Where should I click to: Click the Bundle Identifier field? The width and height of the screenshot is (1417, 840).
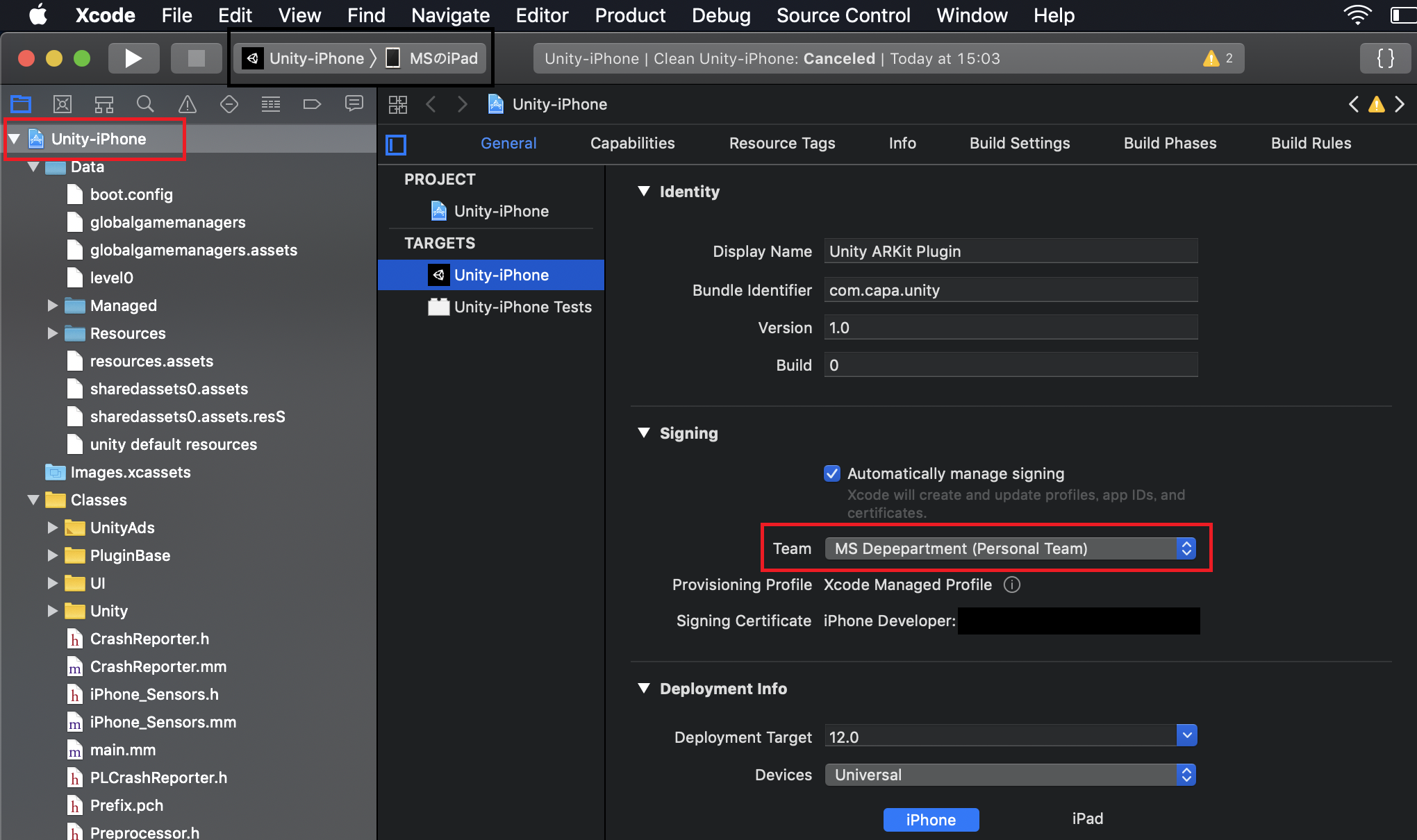[x=1011, y=290]
